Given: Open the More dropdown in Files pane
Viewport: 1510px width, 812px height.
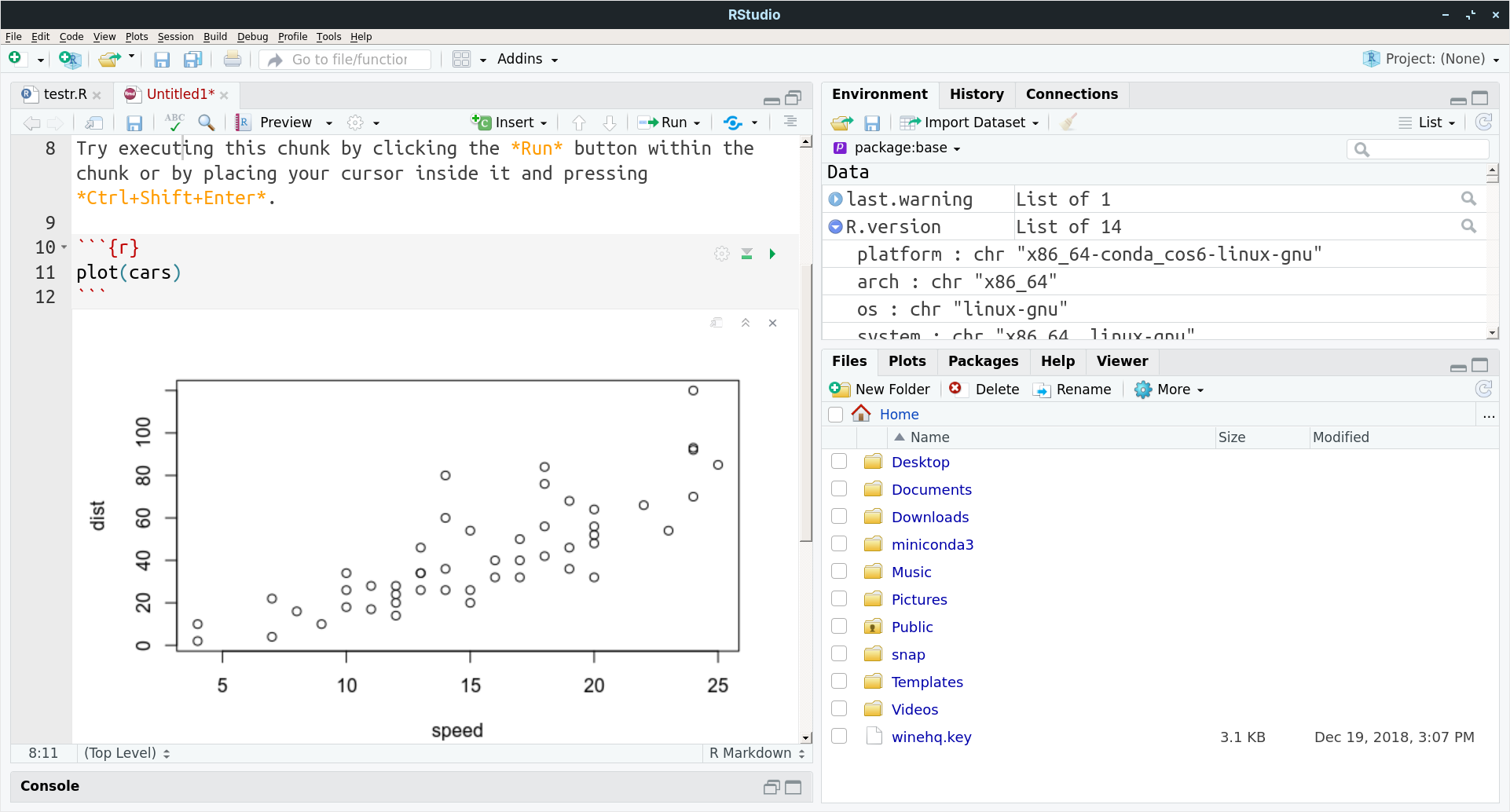Looking at the screenshot, I should pos(1170,389).
